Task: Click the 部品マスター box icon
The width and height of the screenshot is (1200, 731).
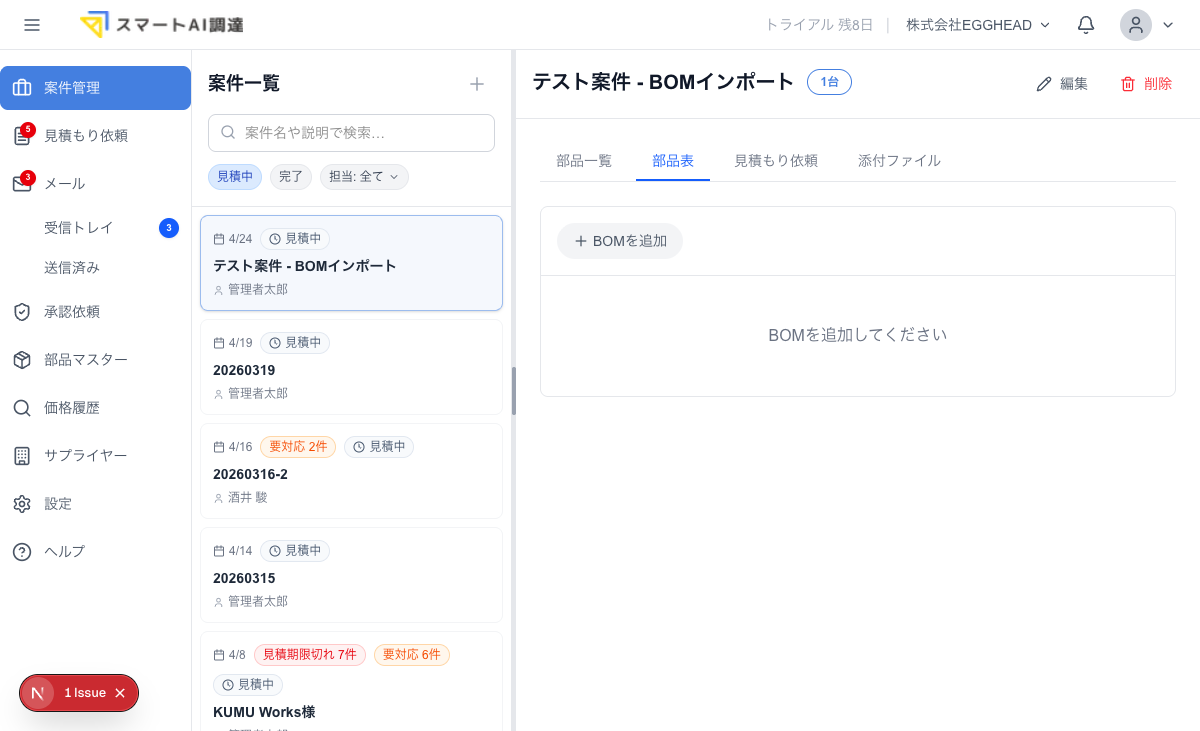Action: (22, 360)
